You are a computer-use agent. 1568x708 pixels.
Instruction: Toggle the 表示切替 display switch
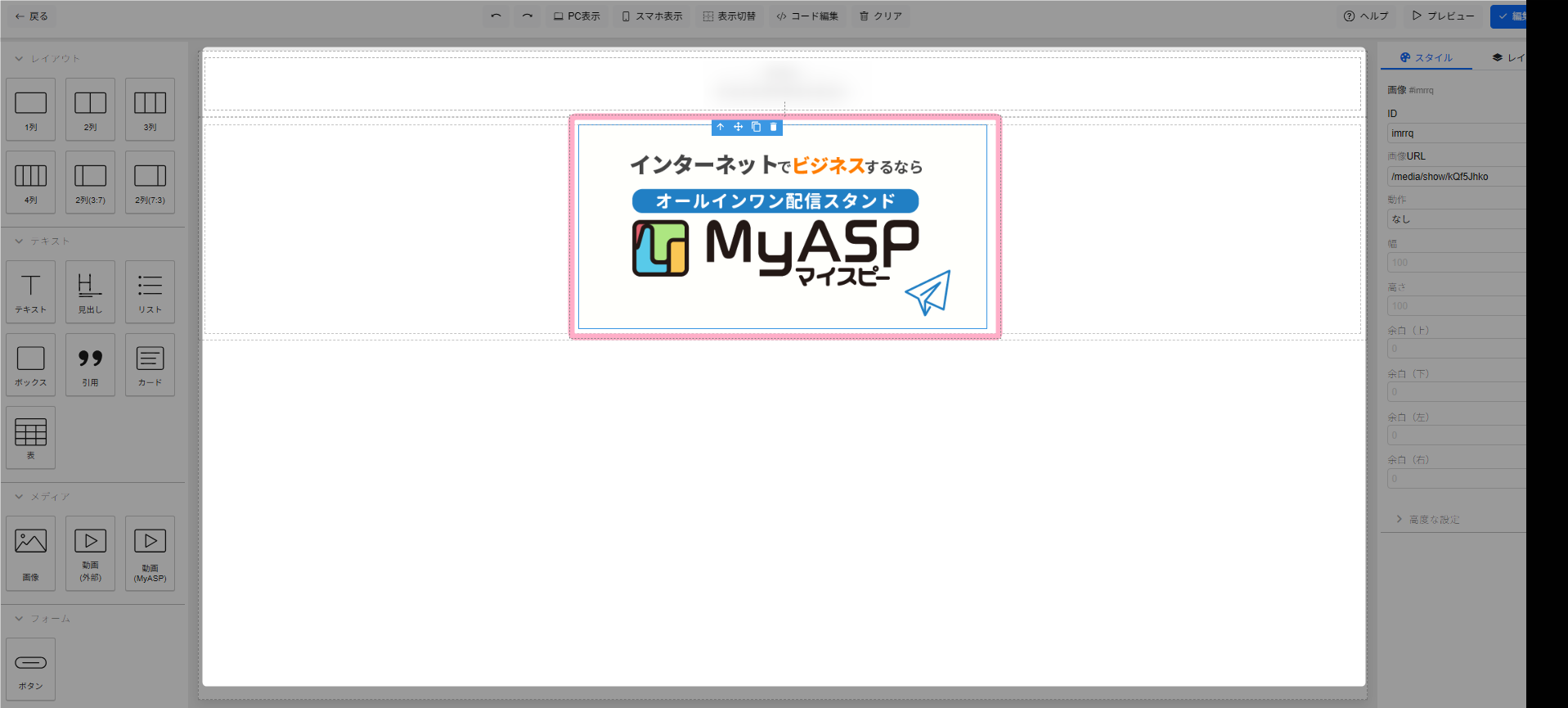(729, 16)
